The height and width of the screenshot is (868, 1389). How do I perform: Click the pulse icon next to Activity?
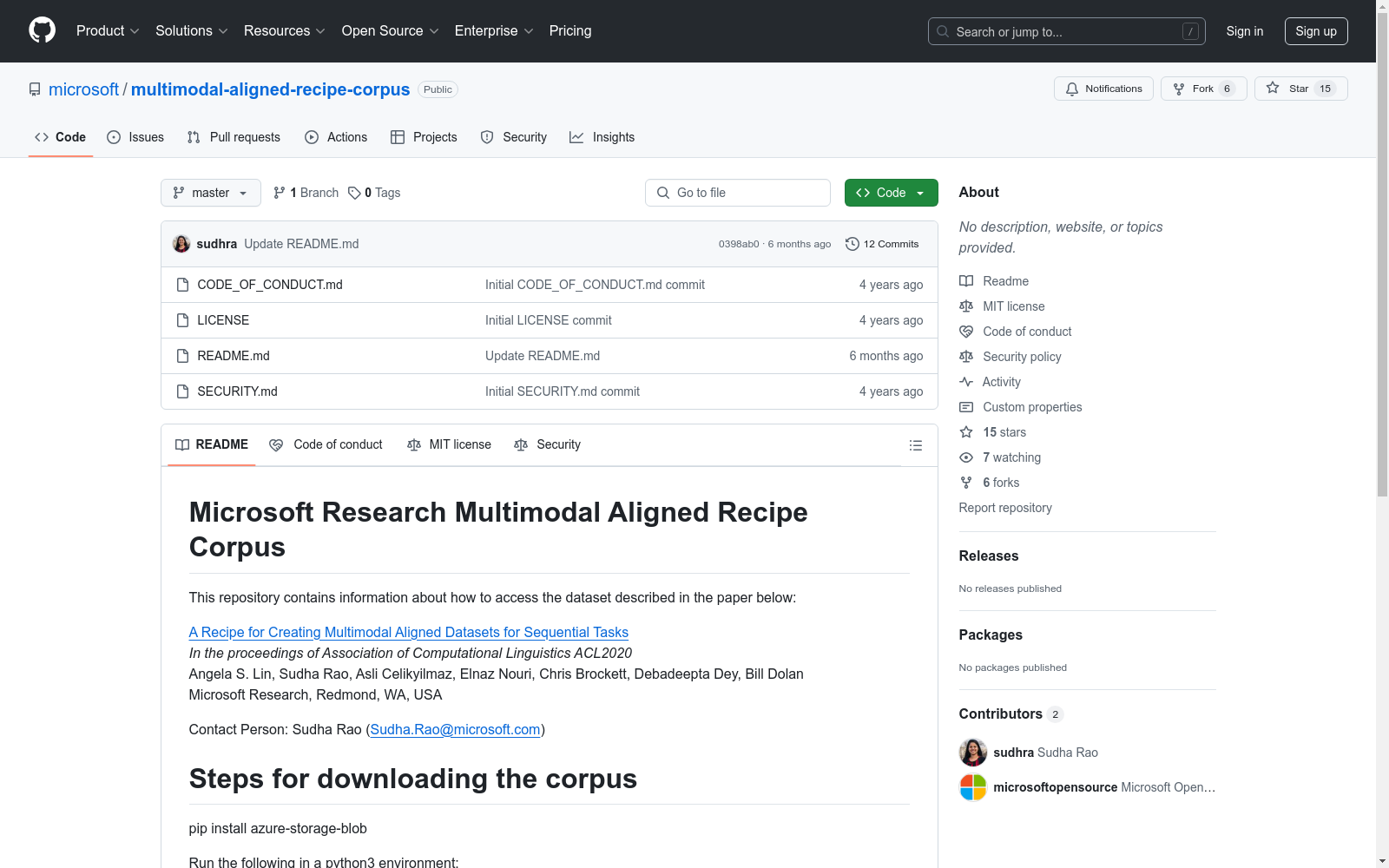coord(966,382)
